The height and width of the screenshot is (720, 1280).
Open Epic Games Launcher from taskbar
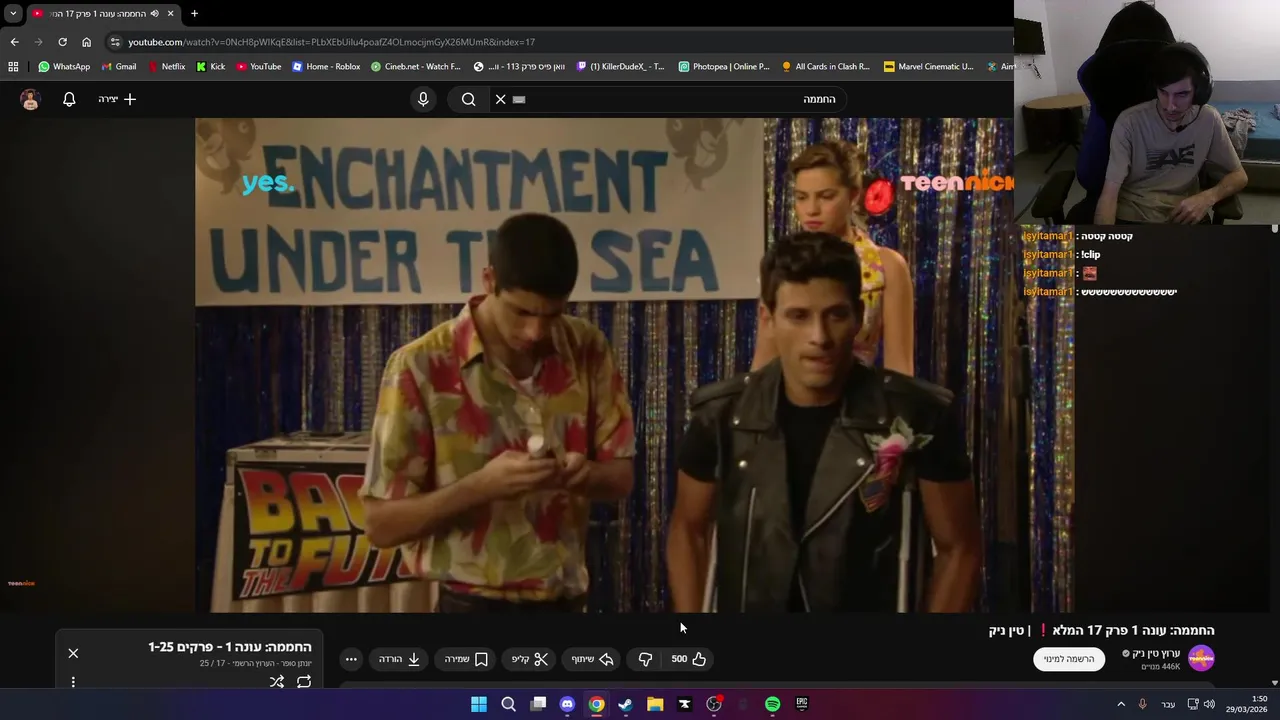[x=802, y=704]
